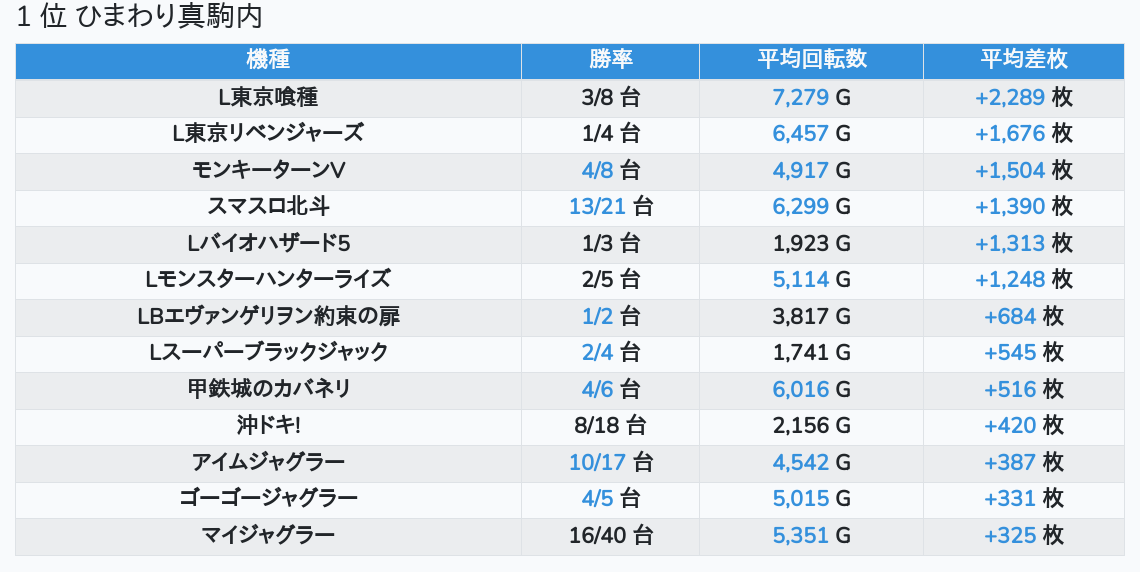Click the +331 枚 value for ゴーゴージャグラー

tap(1023, 498)
